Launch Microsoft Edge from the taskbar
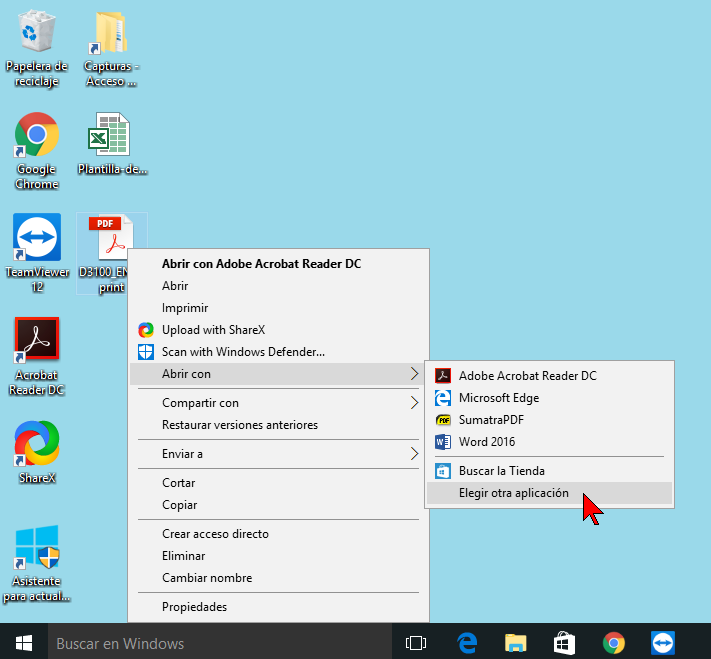The image size is (711, 659). click(x=467, y=643)
